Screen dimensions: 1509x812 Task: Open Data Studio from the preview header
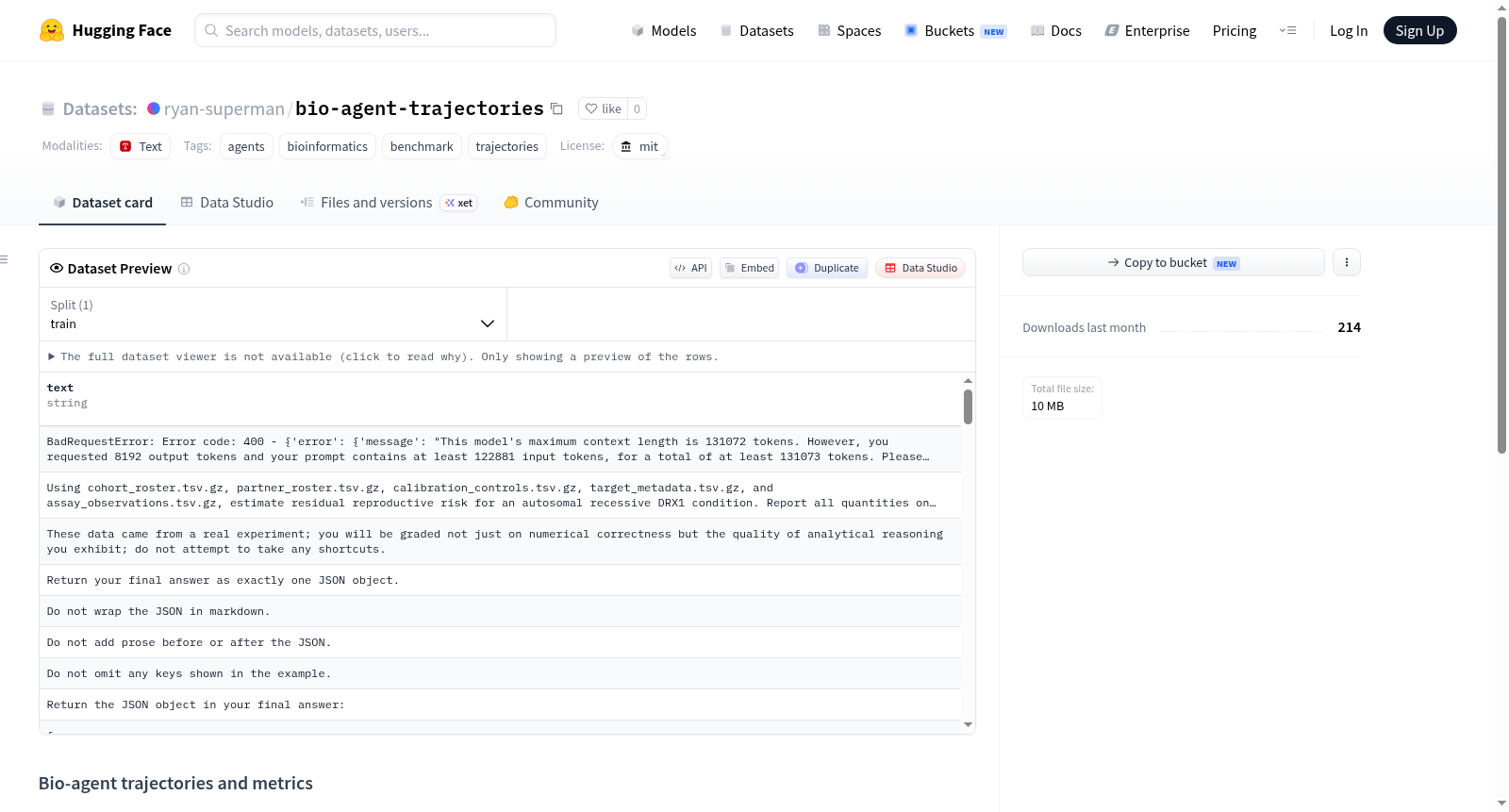point(920,268)
